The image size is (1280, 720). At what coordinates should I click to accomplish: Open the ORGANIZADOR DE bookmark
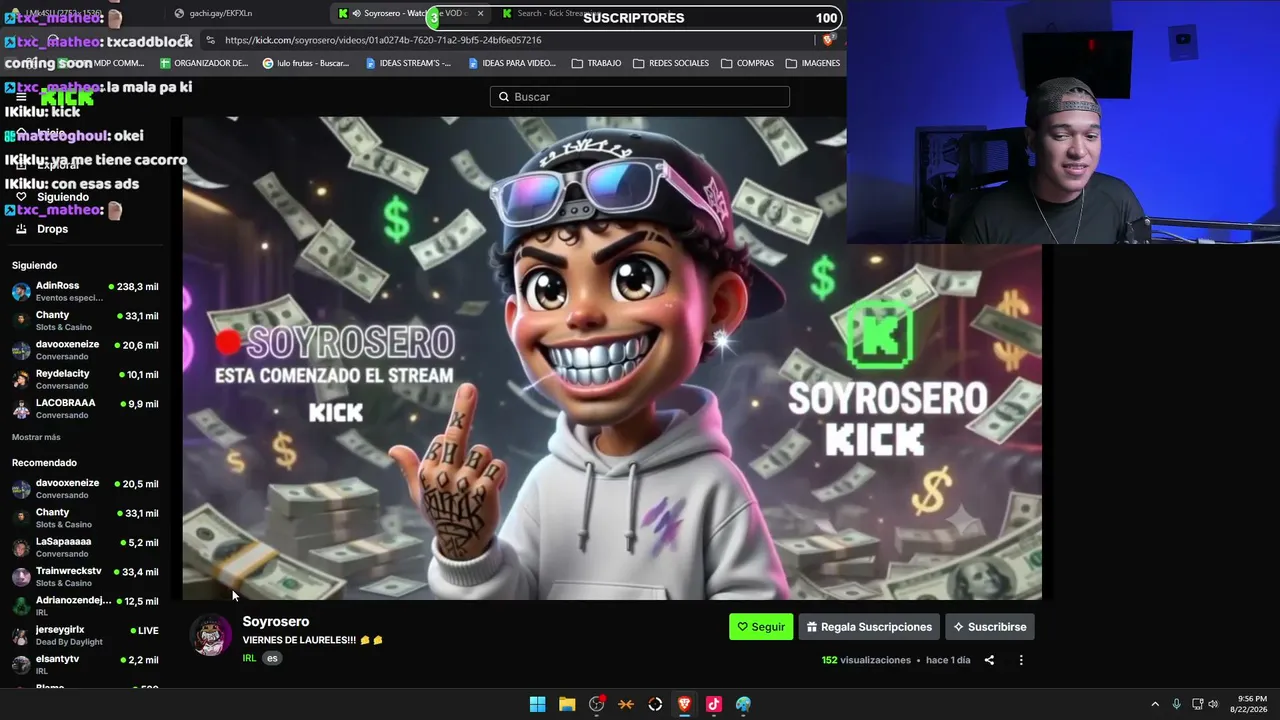click(203, 63)
